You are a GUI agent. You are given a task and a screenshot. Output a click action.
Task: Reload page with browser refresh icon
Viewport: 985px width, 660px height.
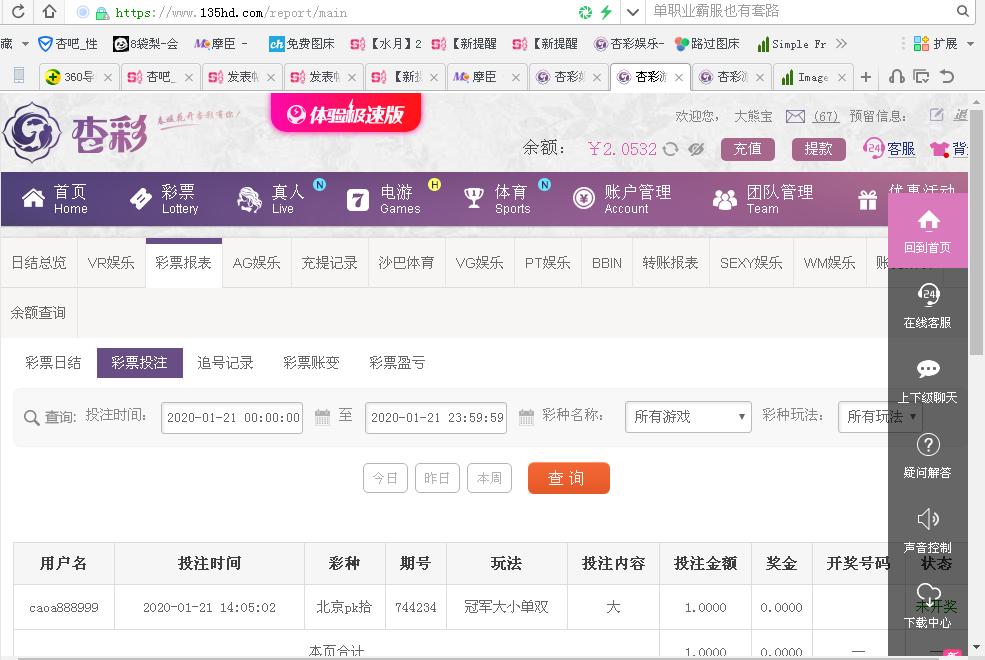[x=18, y=11]
